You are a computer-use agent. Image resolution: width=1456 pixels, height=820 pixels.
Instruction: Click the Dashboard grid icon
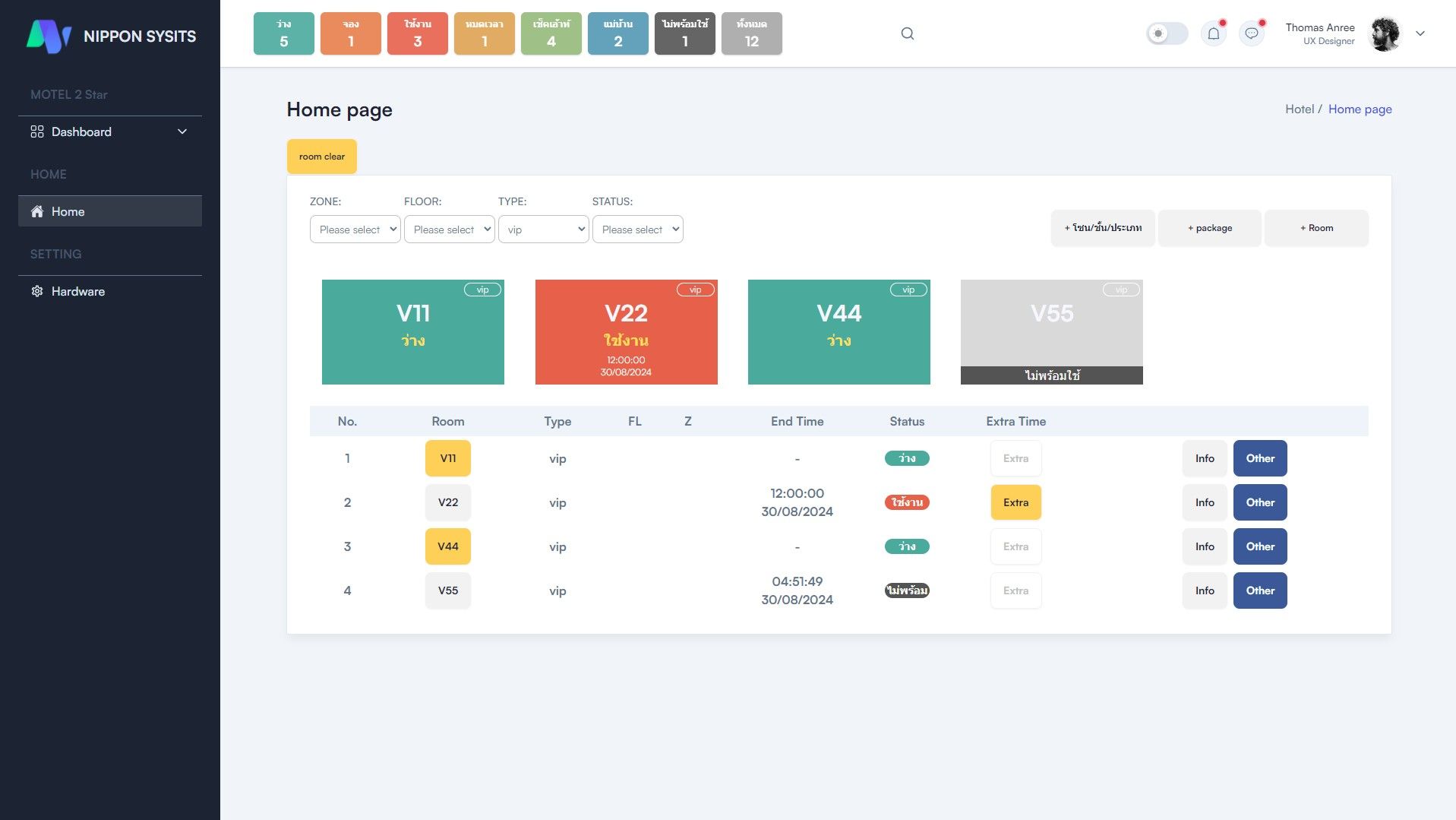tap(36, 131)
